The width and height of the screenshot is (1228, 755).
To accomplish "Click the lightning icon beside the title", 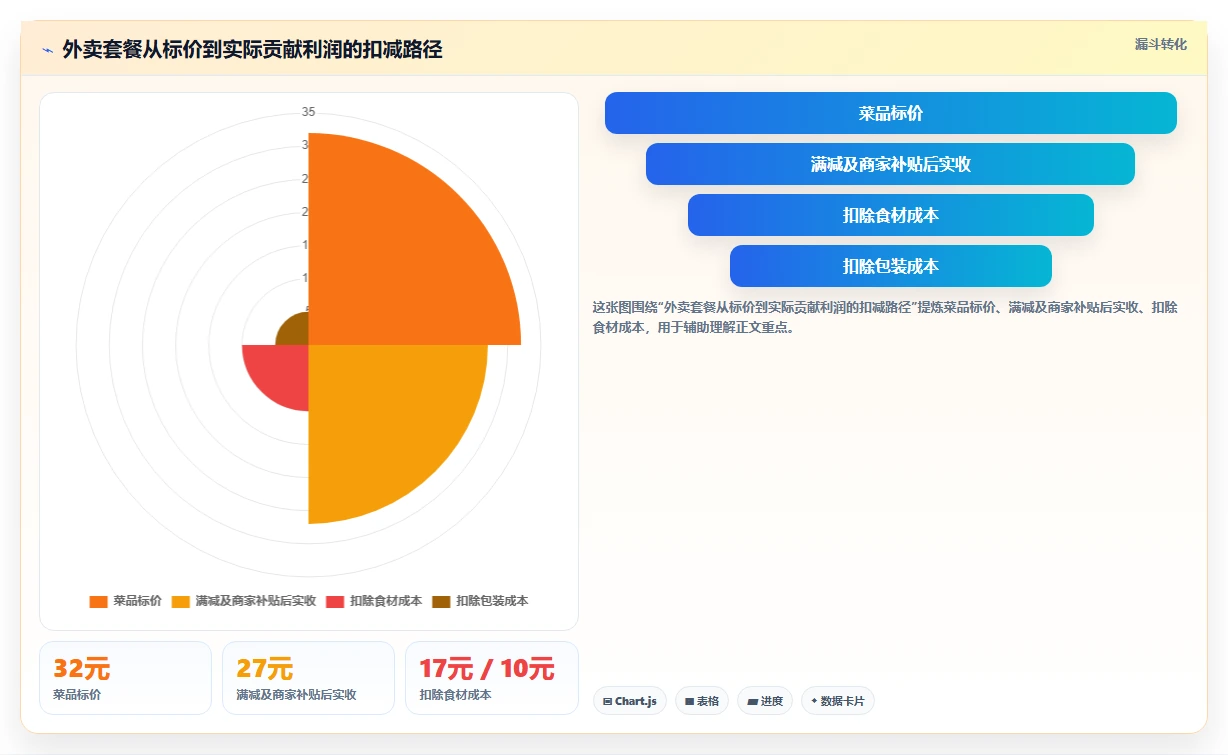I will tap(48, 50).
